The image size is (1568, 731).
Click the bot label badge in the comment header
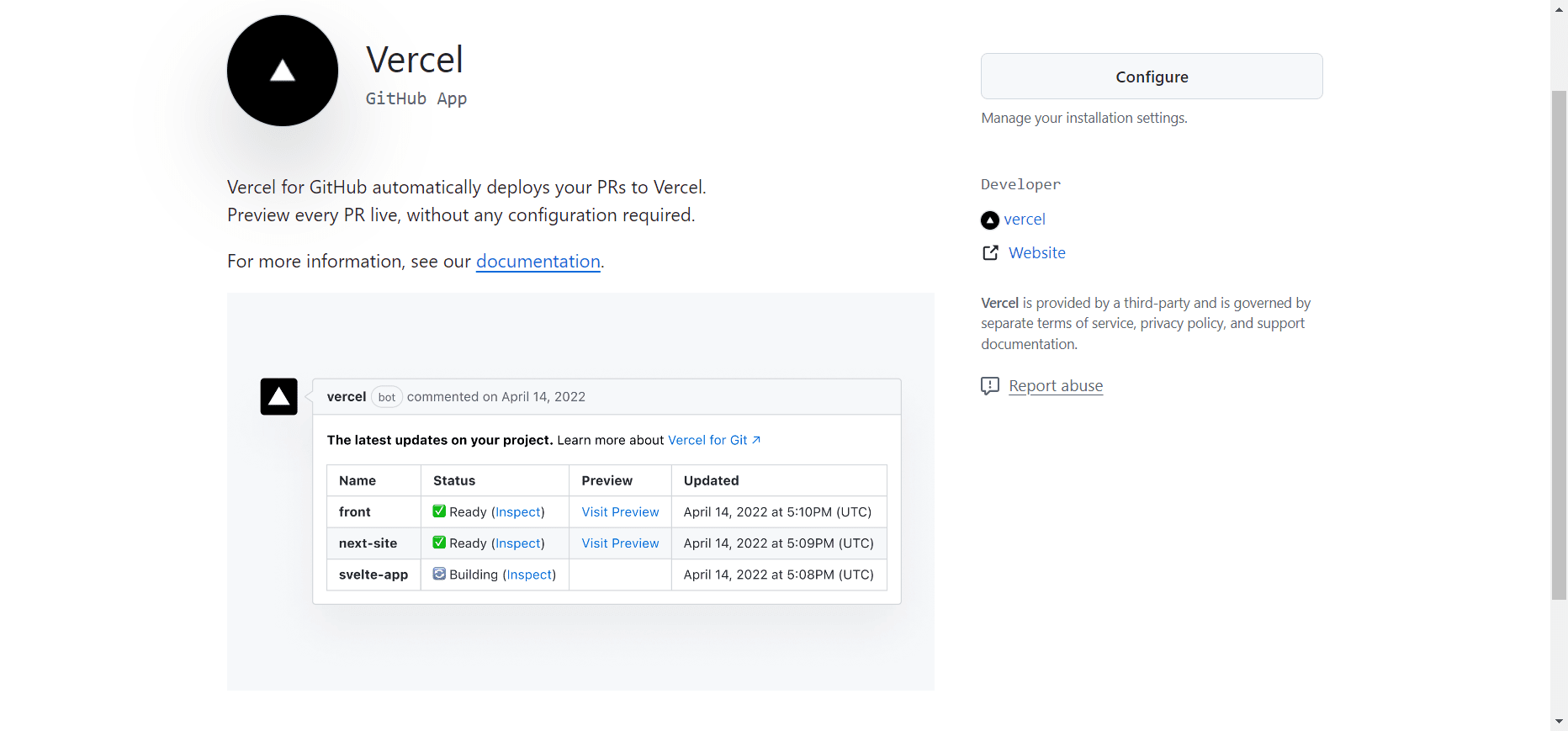point(387,397)
